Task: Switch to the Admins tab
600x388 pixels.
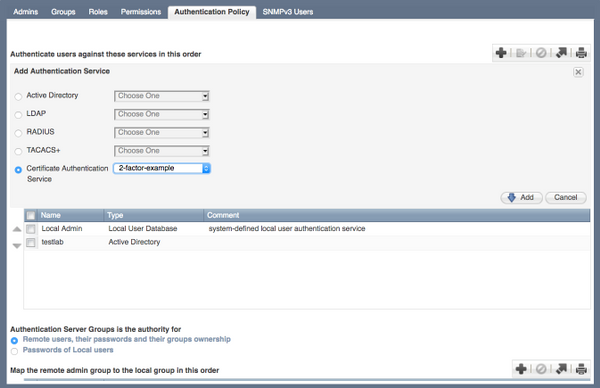Action: point(26,12)
